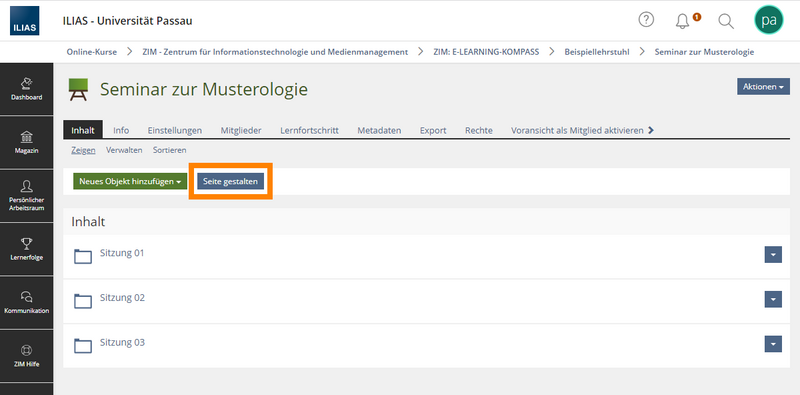Viewport: 800px width, 395px height.
Task: Expand the Aktionen dropdown
Action: point(763,87)
